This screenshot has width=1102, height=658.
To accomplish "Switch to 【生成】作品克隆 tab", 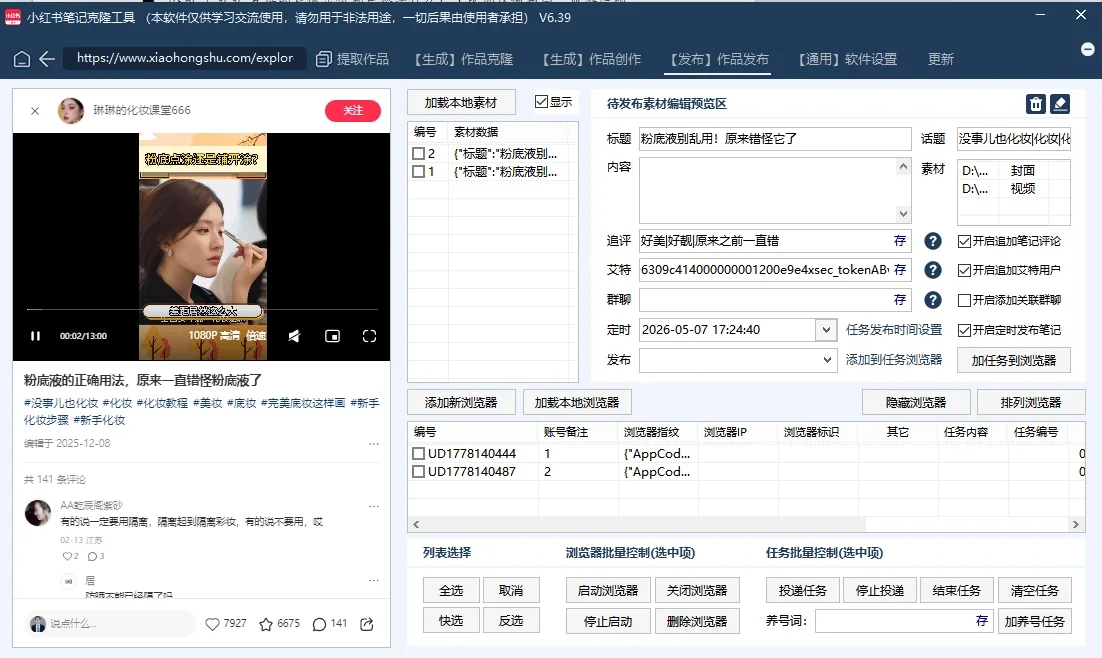I will point(464,59).
